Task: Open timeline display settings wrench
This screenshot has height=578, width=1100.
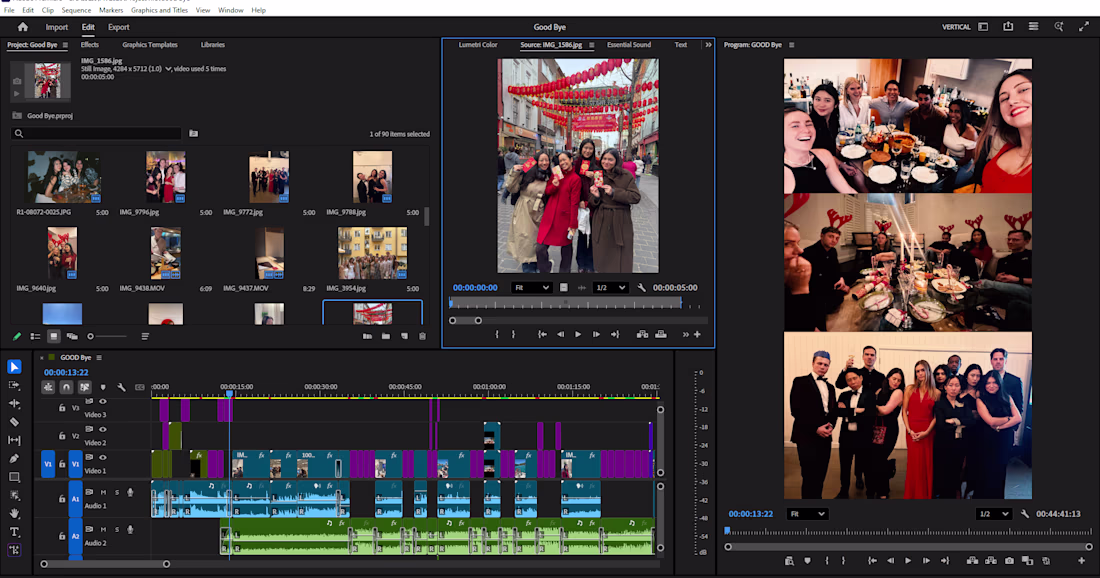Action: (121, 387)
